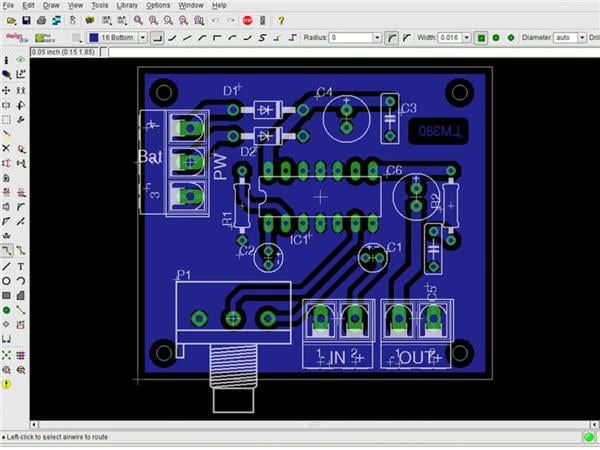
Task: Click the Undo arrow icon
Action: [x=213, y=20]
